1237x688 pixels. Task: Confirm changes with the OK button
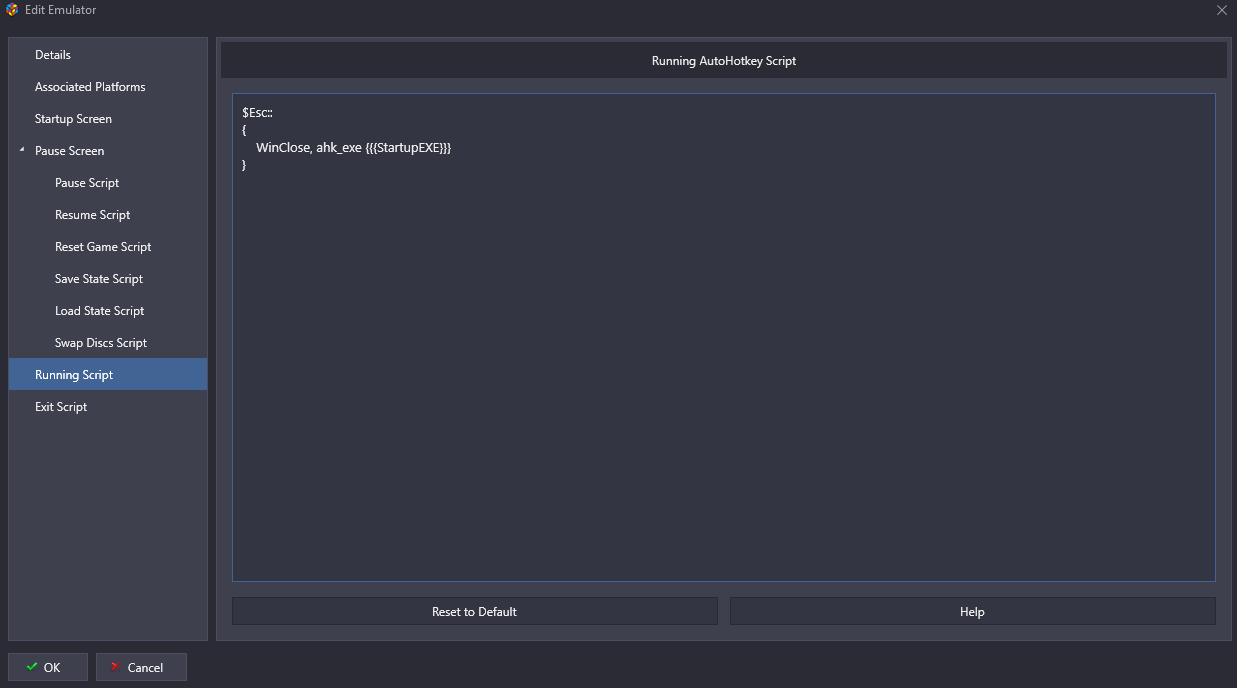(48, 667)
